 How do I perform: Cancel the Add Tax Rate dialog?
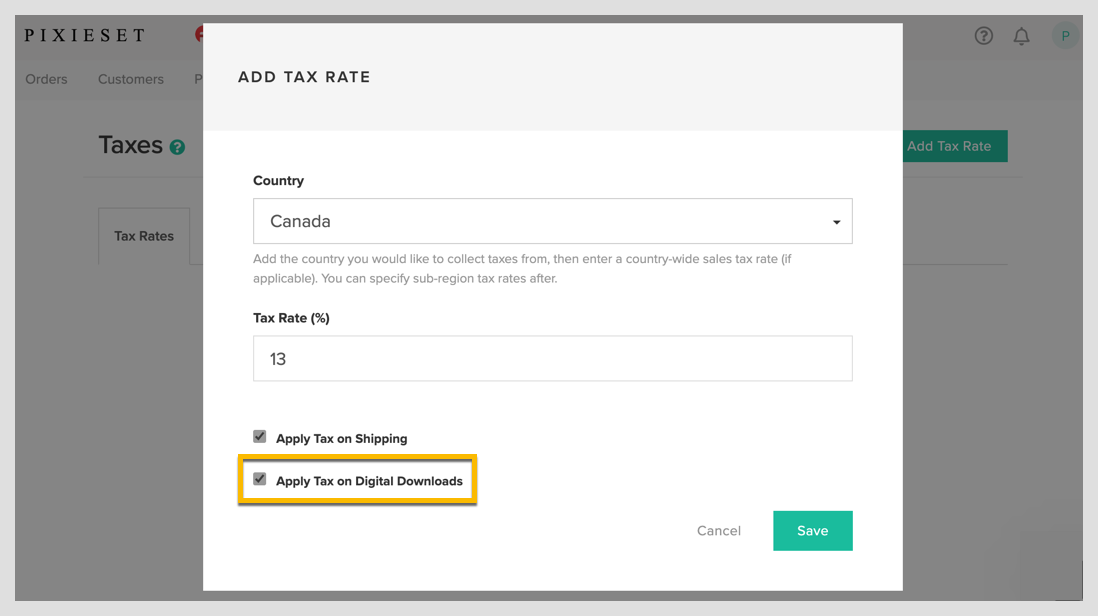[718, 530]
